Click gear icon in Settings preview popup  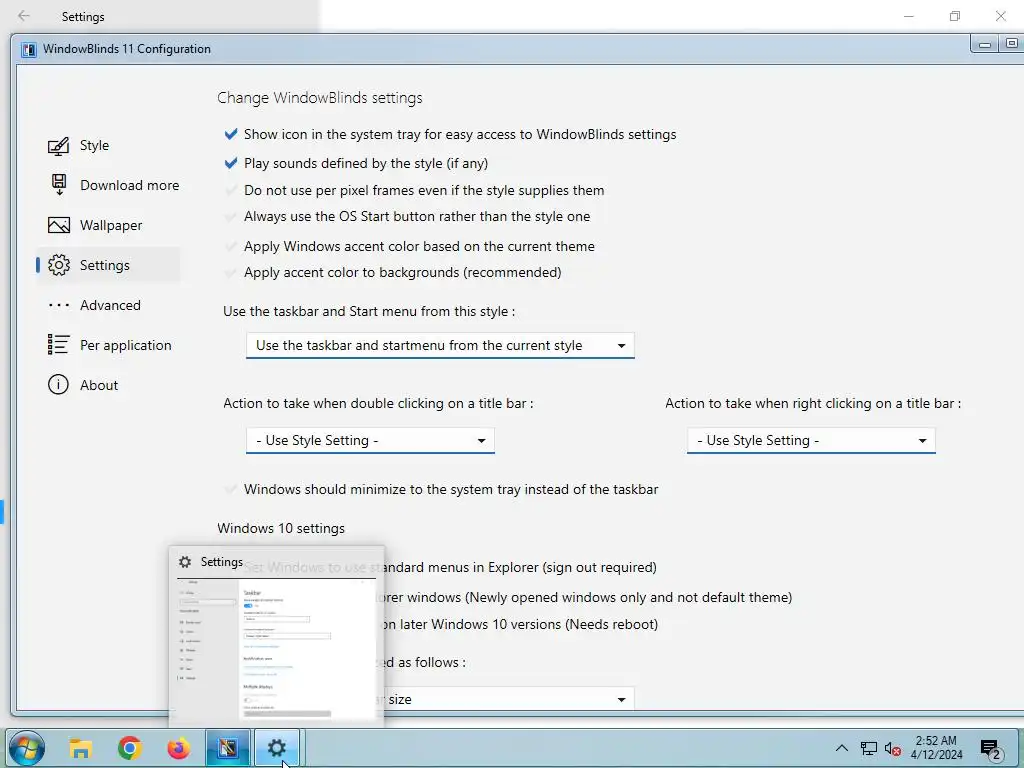[x=185, y=562]
